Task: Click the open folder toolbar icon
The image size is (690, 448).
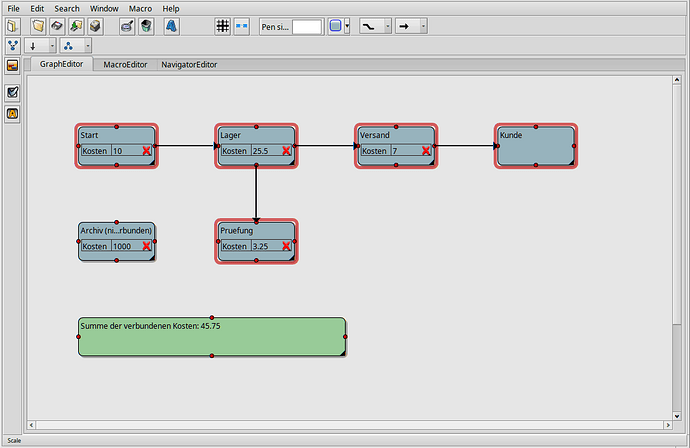Action: (x=38, y=26)
